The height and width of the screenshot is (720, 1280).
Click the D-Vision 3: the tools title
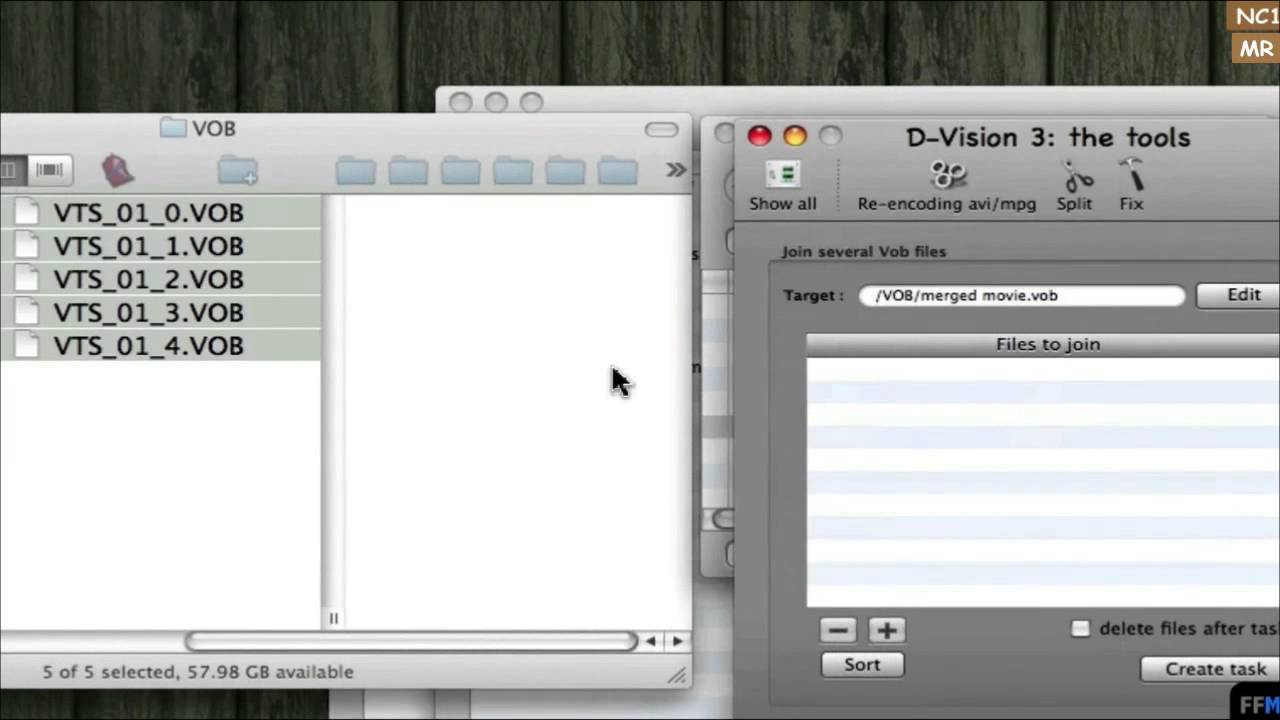click(1048, 137)
